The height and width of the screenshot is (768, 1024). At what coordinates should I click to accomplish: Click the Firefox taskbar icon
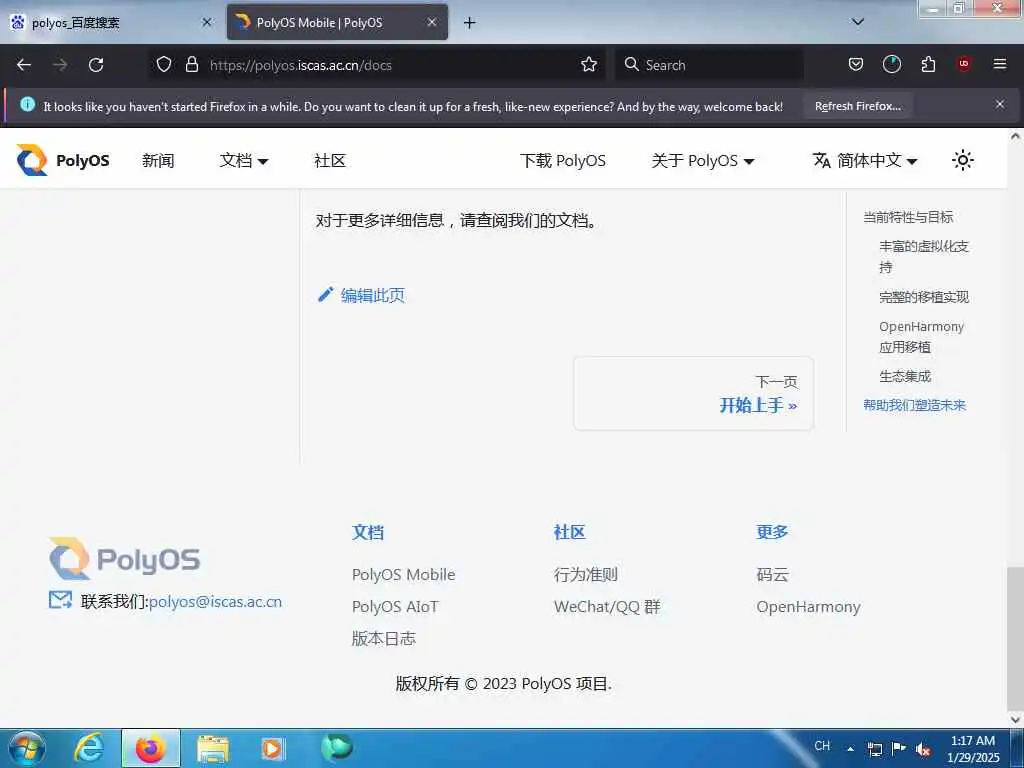151,748
